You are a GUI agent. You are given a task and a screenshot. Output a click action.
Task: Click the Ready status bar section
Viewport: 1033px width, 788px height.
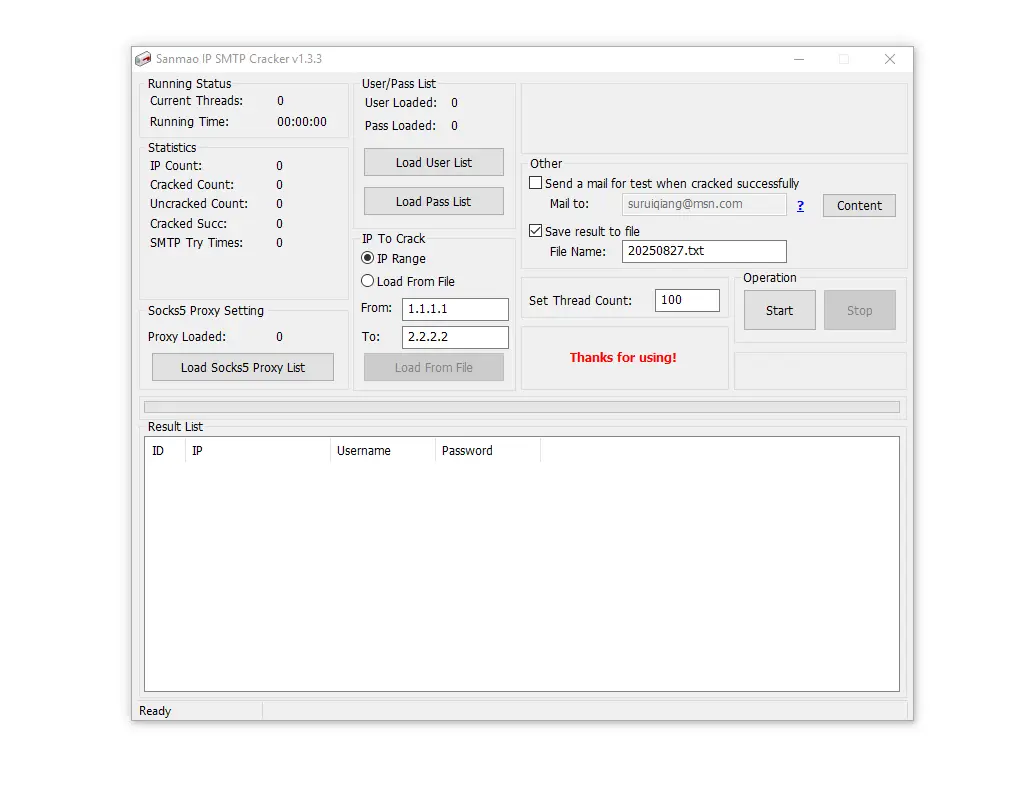(197, 710)
